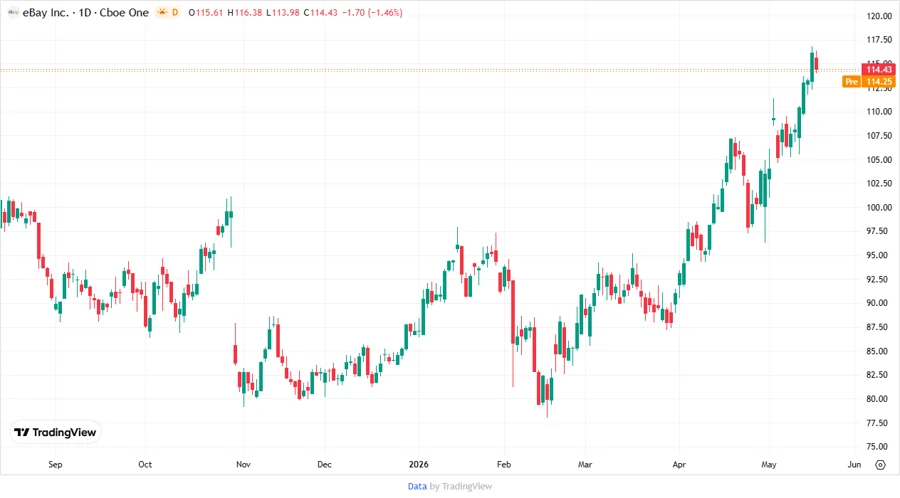Click the 92.50 price axis label
900x498 pixels.
[879, 279]
